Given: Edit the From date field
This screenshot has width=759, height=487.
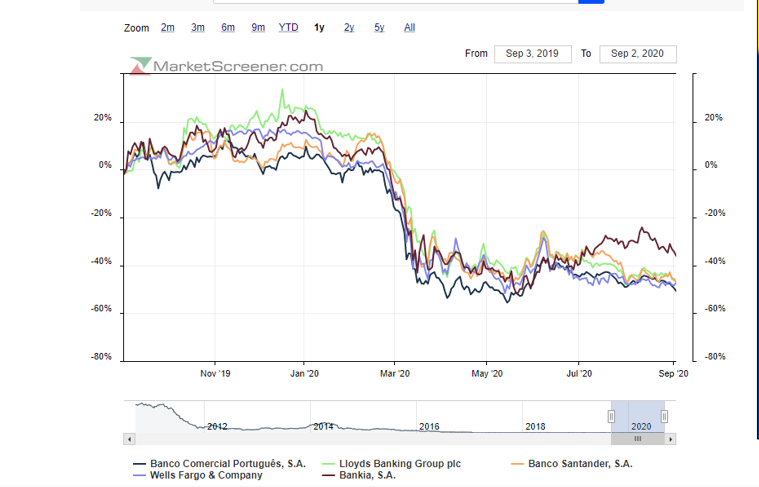Looking at the screenshot, I should click(x=532, y=54).
